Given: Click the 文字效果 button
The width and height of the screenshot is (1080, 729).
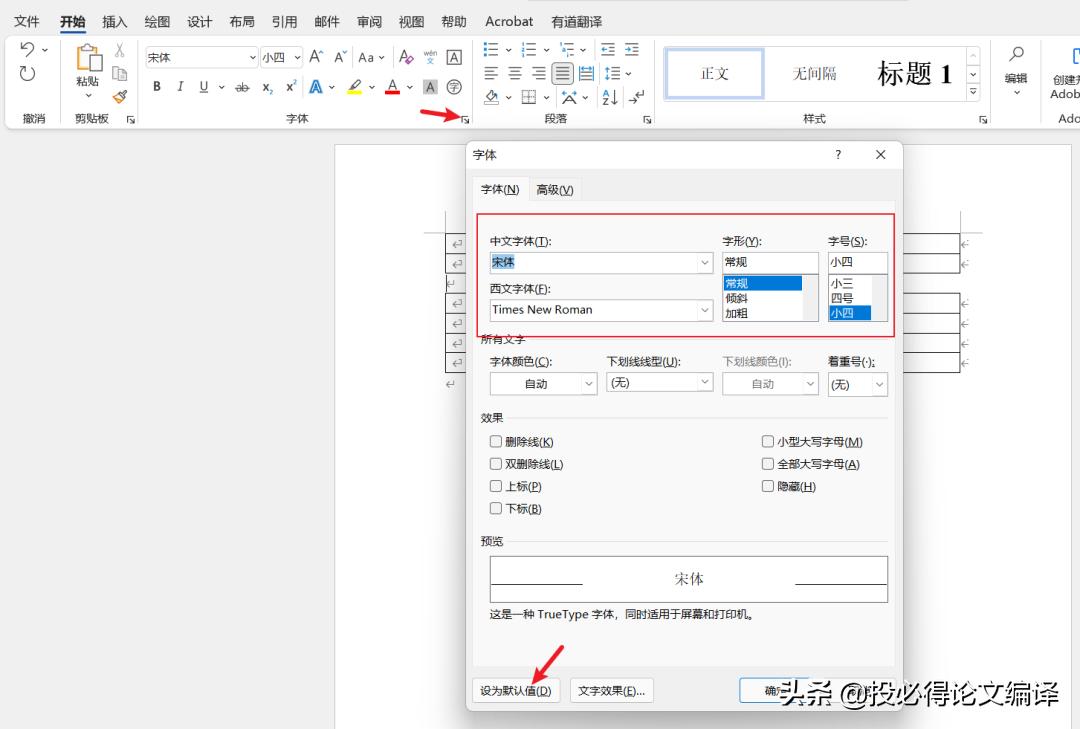Looking at the screenshot, I should (610, 690).
